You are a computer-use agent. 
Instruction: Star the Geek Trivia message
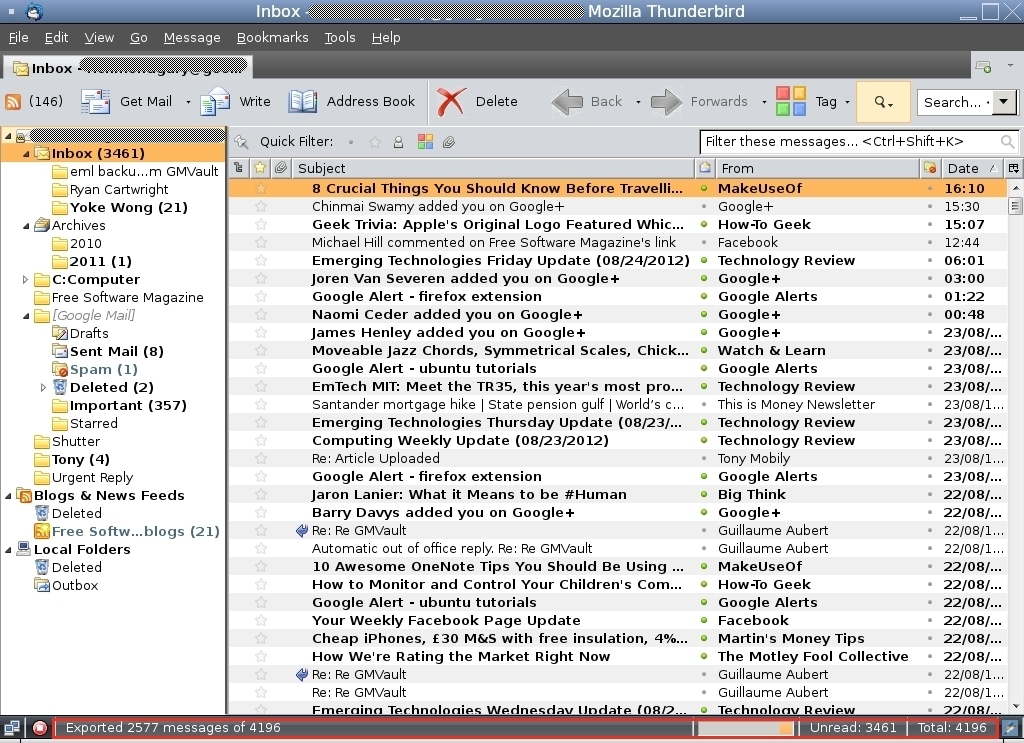(x=261, y=224)
